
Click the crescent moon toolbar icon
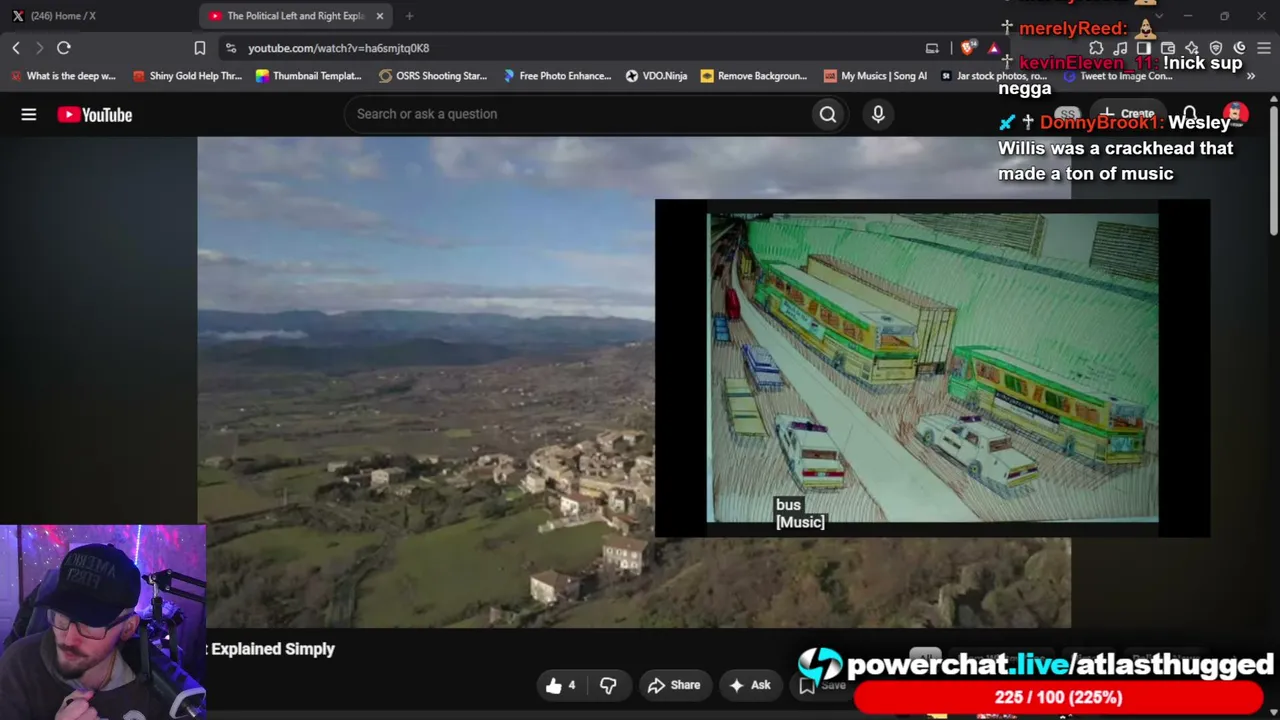(x=1240, y=48)
